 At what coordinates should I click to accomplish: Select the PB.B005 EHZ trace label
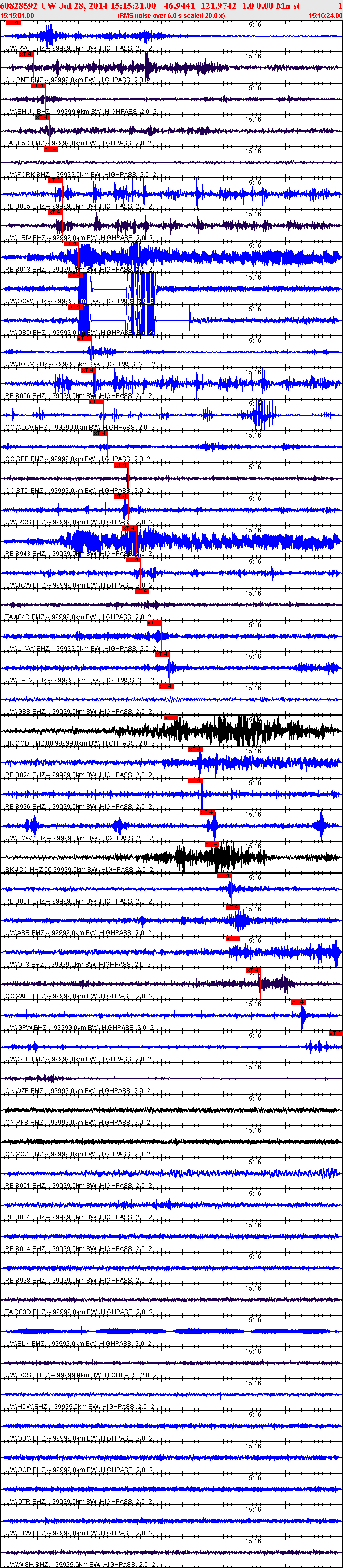pos(78,206)
